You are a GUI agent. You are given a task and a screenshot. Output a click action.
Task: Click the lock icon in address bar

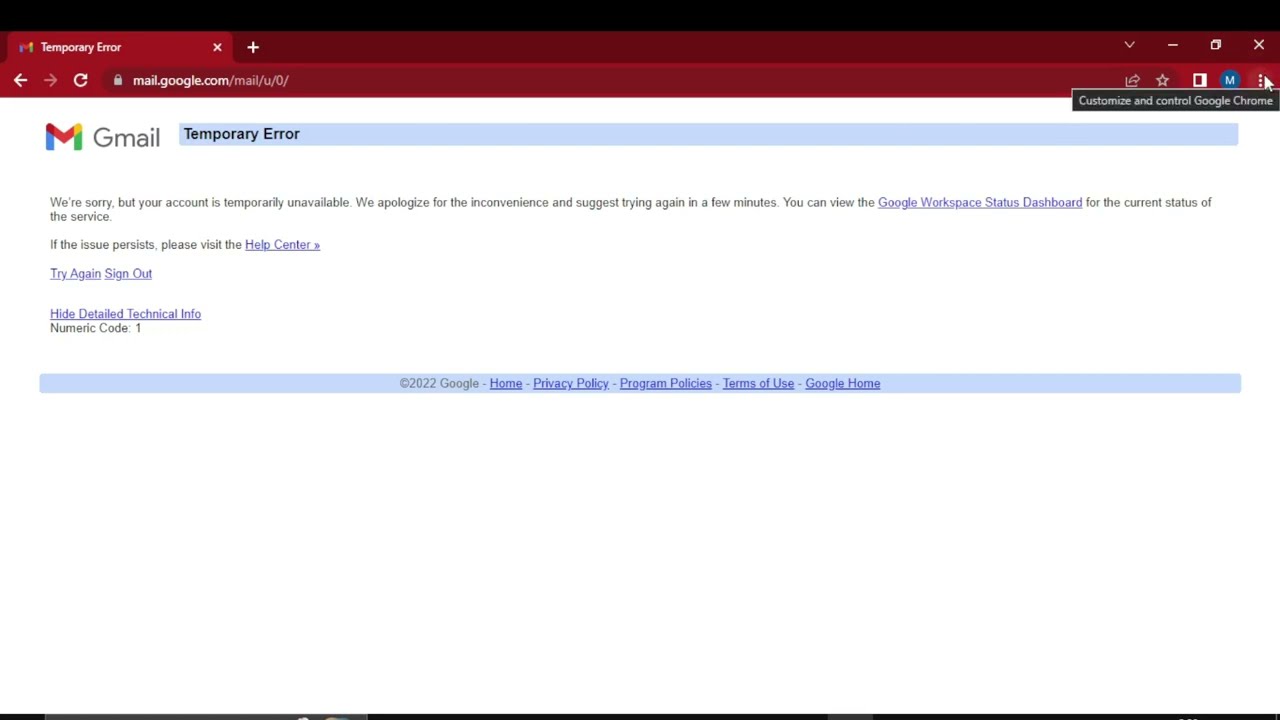tap(118, 80)
